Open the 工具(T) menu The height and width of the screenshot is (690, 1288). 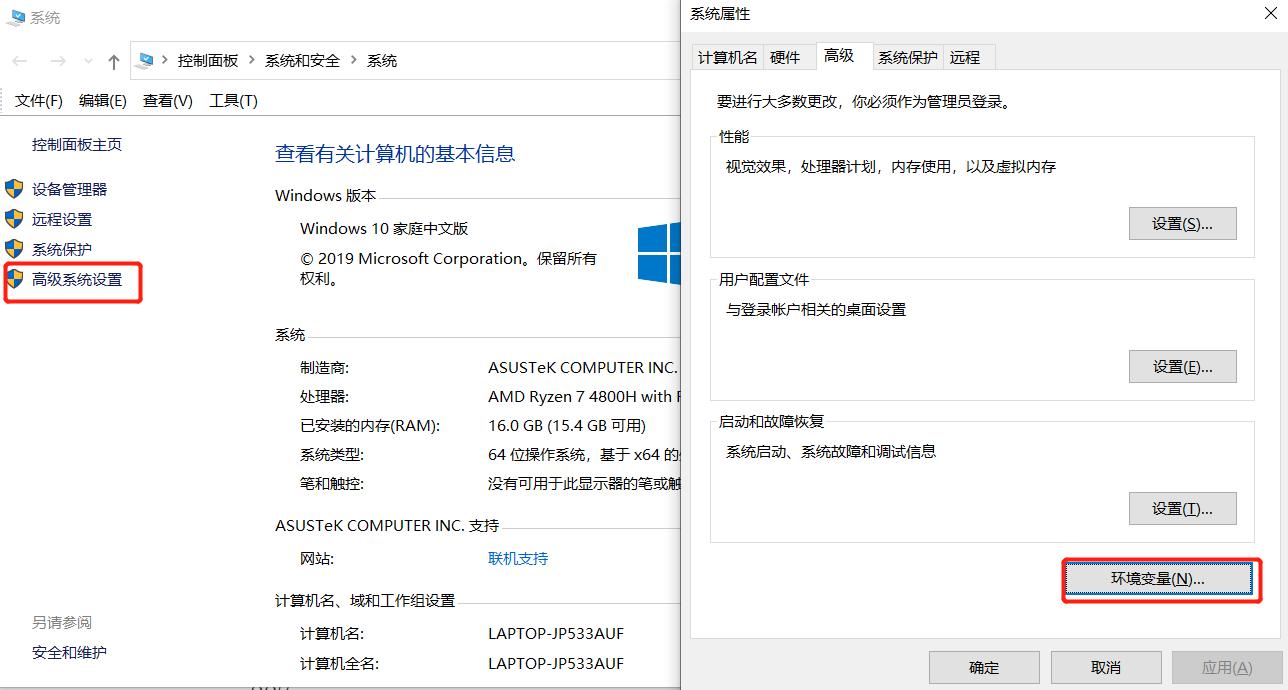point(231,100)
